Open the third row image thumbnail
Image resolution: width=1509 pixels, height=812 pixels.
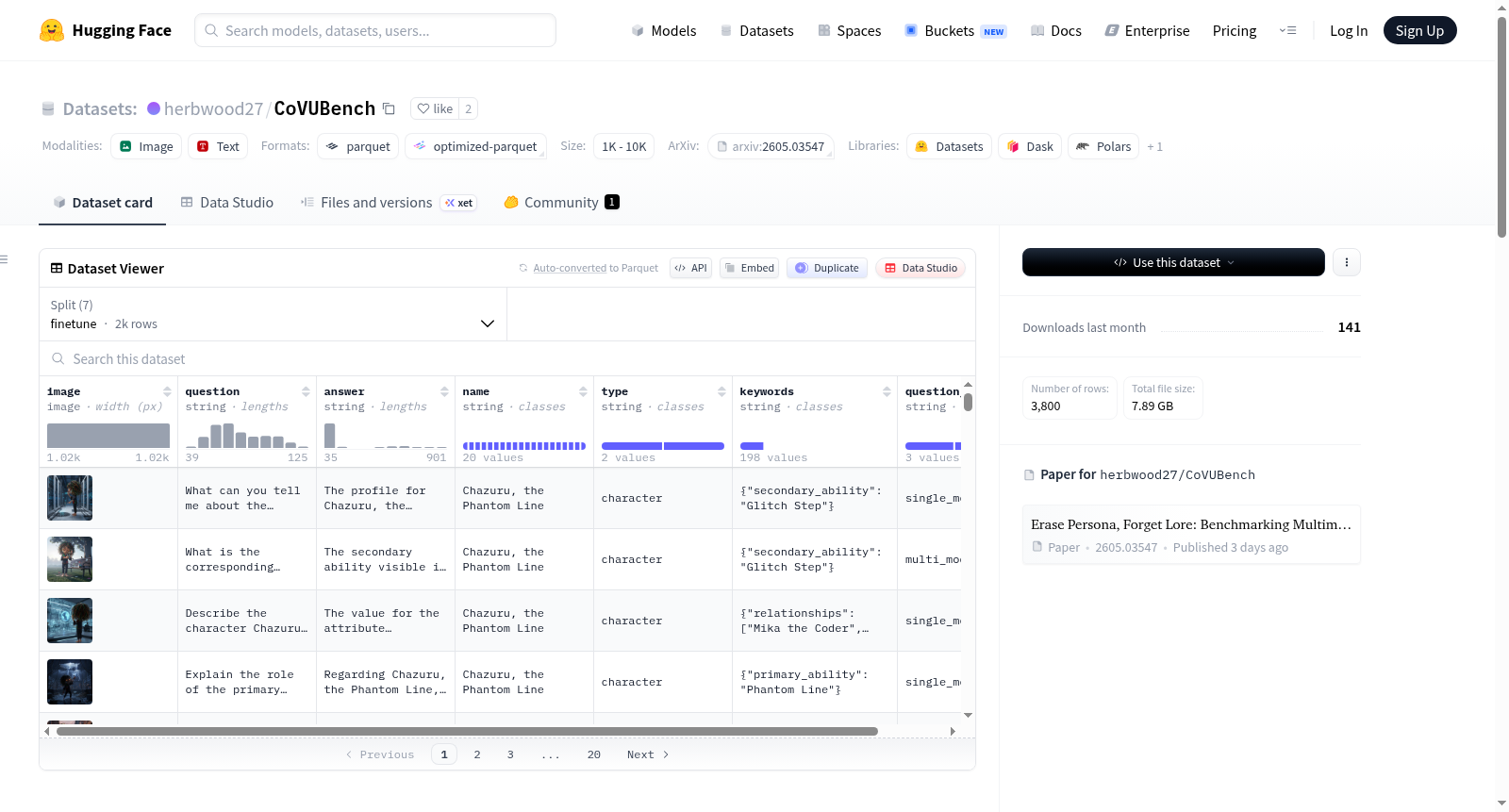click(70, 621)
